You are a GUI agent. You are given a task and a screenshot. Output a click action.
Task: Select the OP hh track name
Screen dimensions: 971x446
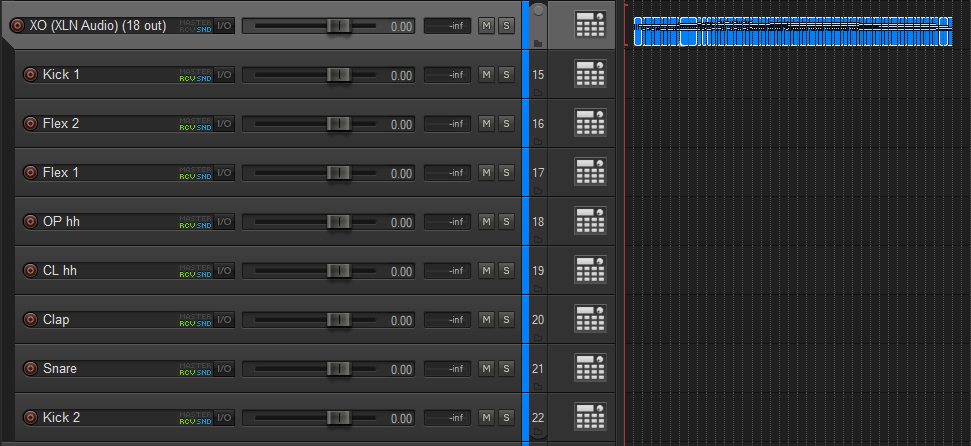tap(61, 222)
